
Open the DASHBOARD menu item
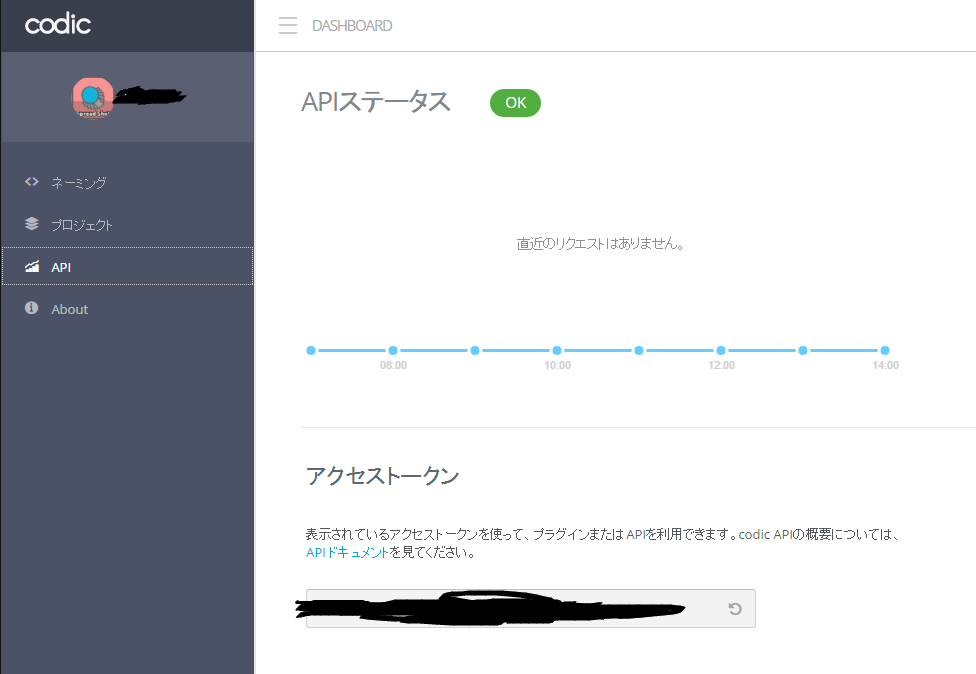point(352,26)
